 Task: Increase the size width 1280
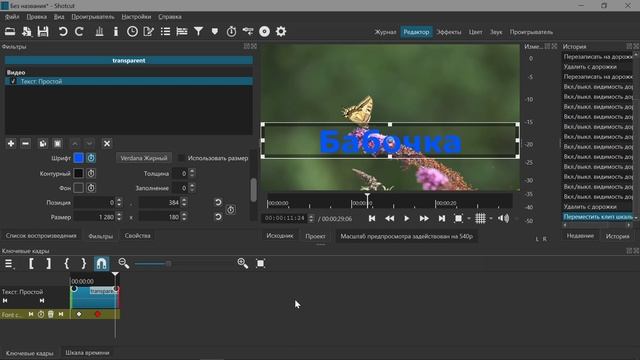119,214
